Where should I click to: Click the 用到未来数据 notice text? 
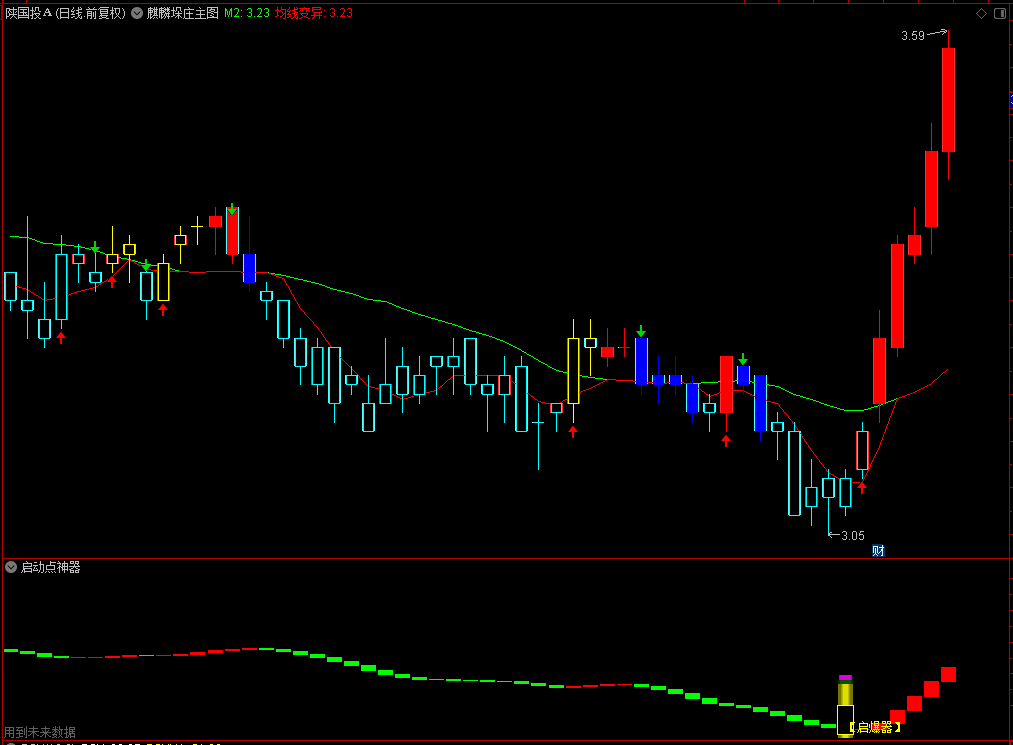[40, 732]
